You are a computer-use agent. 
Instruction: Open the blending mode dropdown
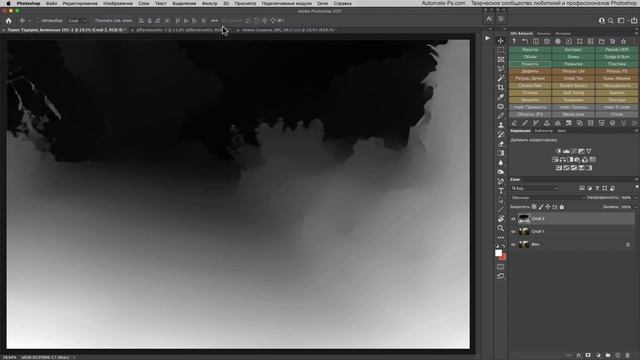[x=548, y=198]
